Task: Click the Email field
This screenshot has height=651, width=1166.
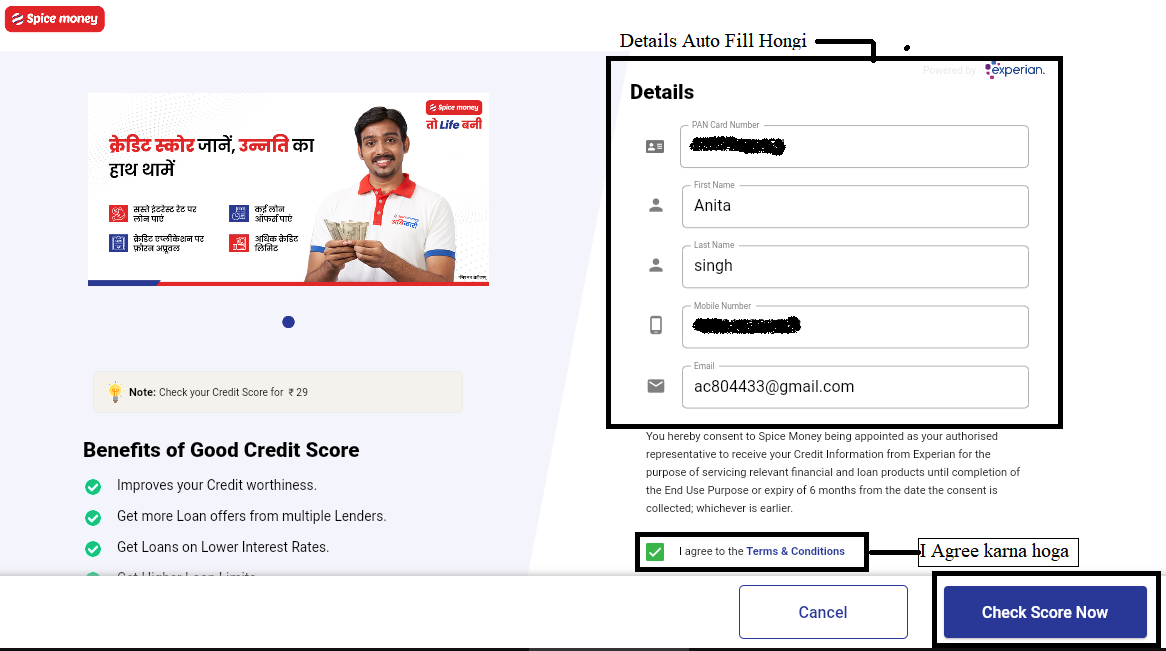Action: coord(855,387)
